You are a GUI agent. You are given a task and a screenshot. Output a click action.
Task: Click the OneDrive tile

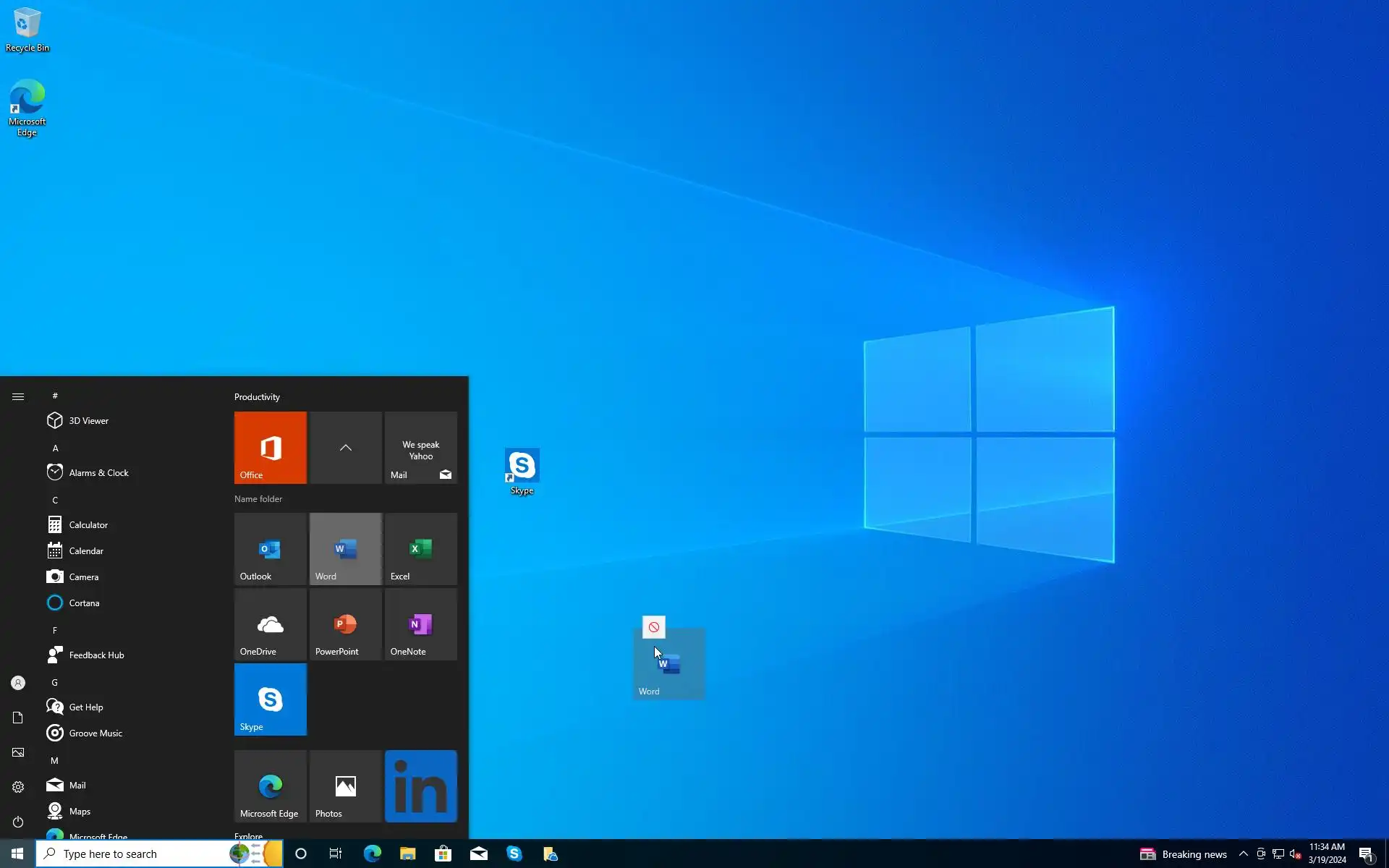pyautogui.click(x=270, y=624)
